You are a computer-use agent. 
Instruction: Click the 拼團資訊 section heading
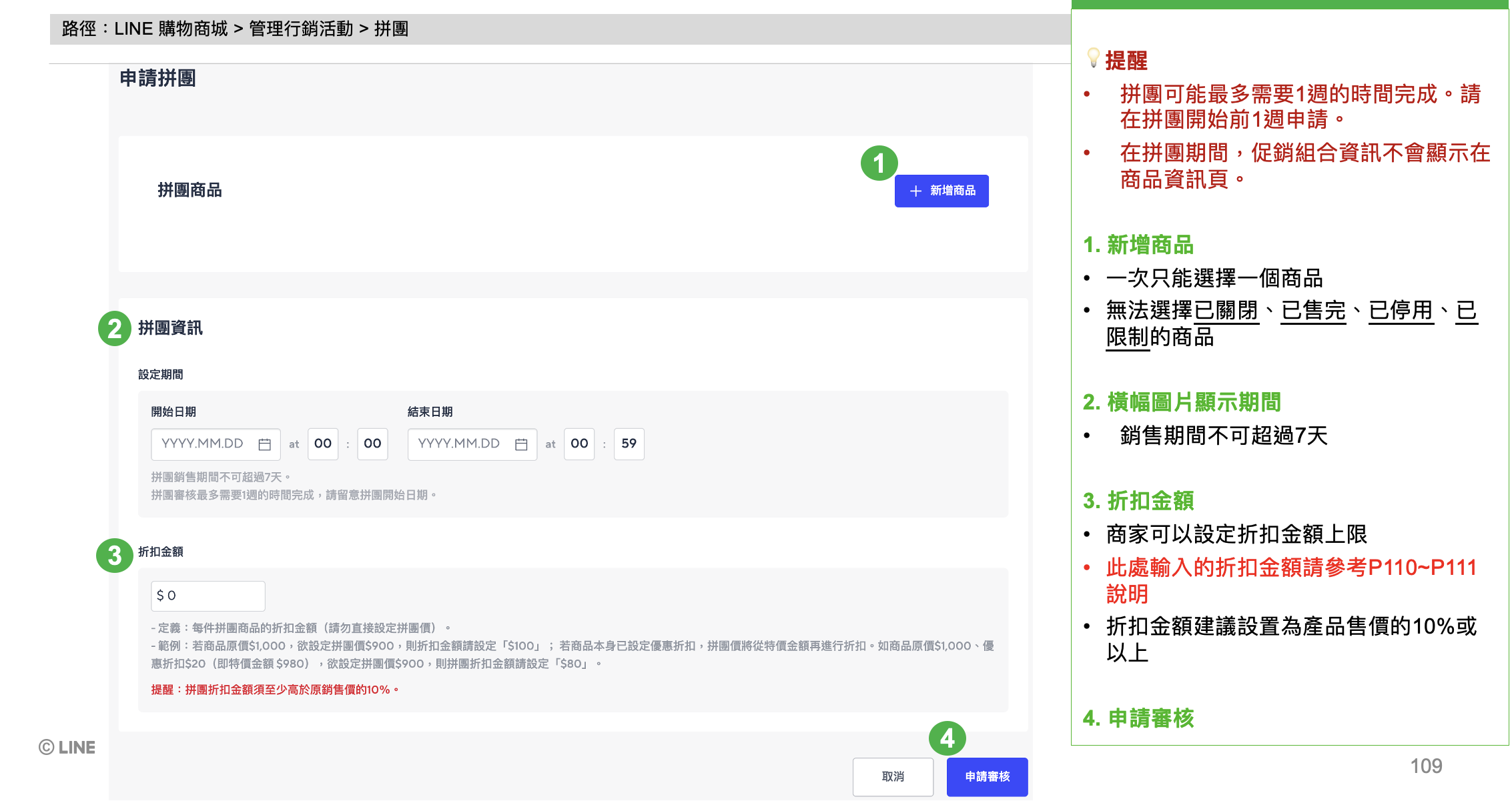coord(170,327)
